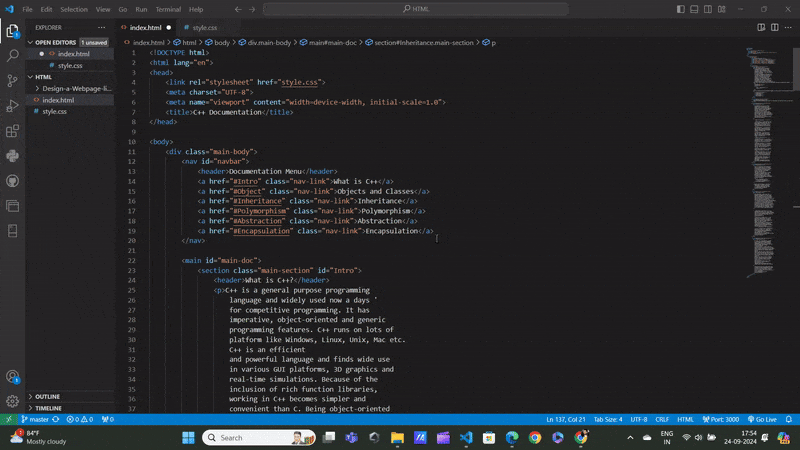Select style.css in Open Editors list
Image resolution: width=800 pixels, height=450 pixels.
coord(70,65)
